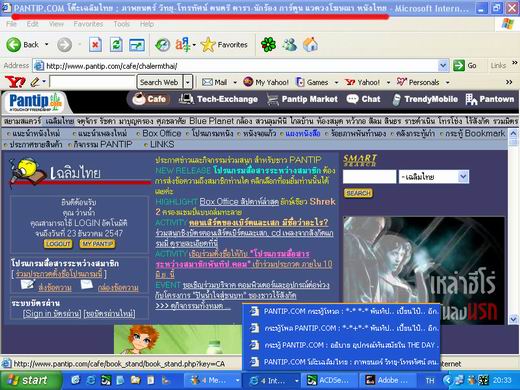This screenshot has width=520, height=390.
Task: Click the Back arrow icon
Action: click(13, 45)
